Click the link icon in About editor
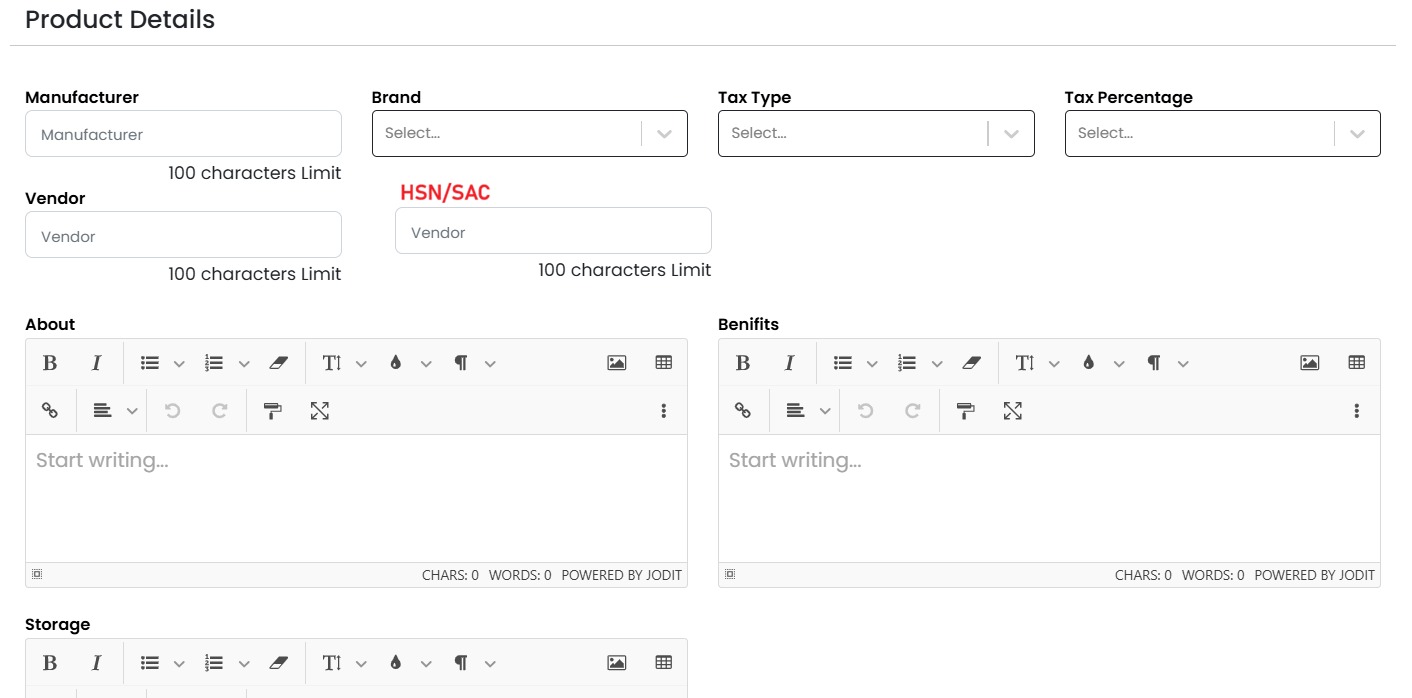The width and height of the screenshot is (1412, 698). click(x=50, y=411)
